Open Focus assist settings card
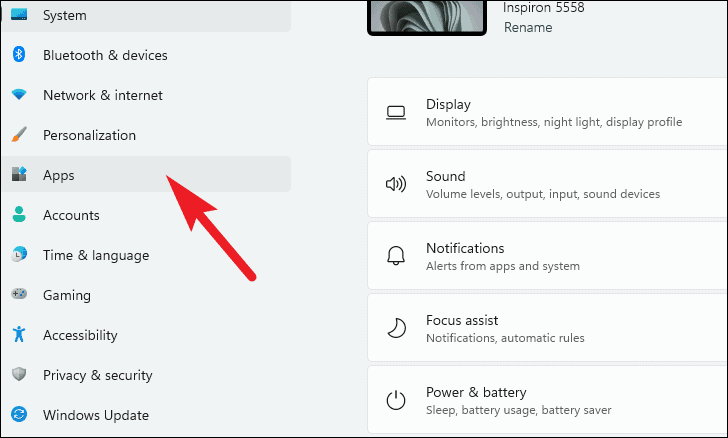Viewport: 728px width, 438px height. (x=548, y=328)
